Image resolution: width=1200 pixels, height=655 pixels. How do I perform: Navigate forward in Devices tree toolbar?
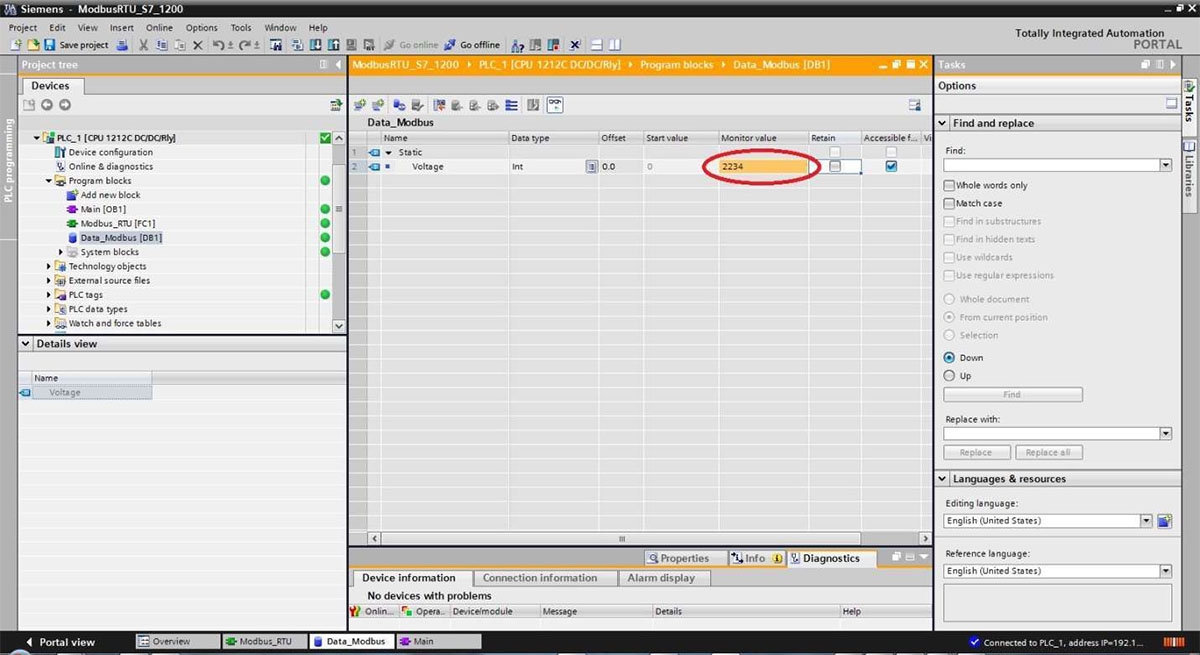[x=65, y=105]
